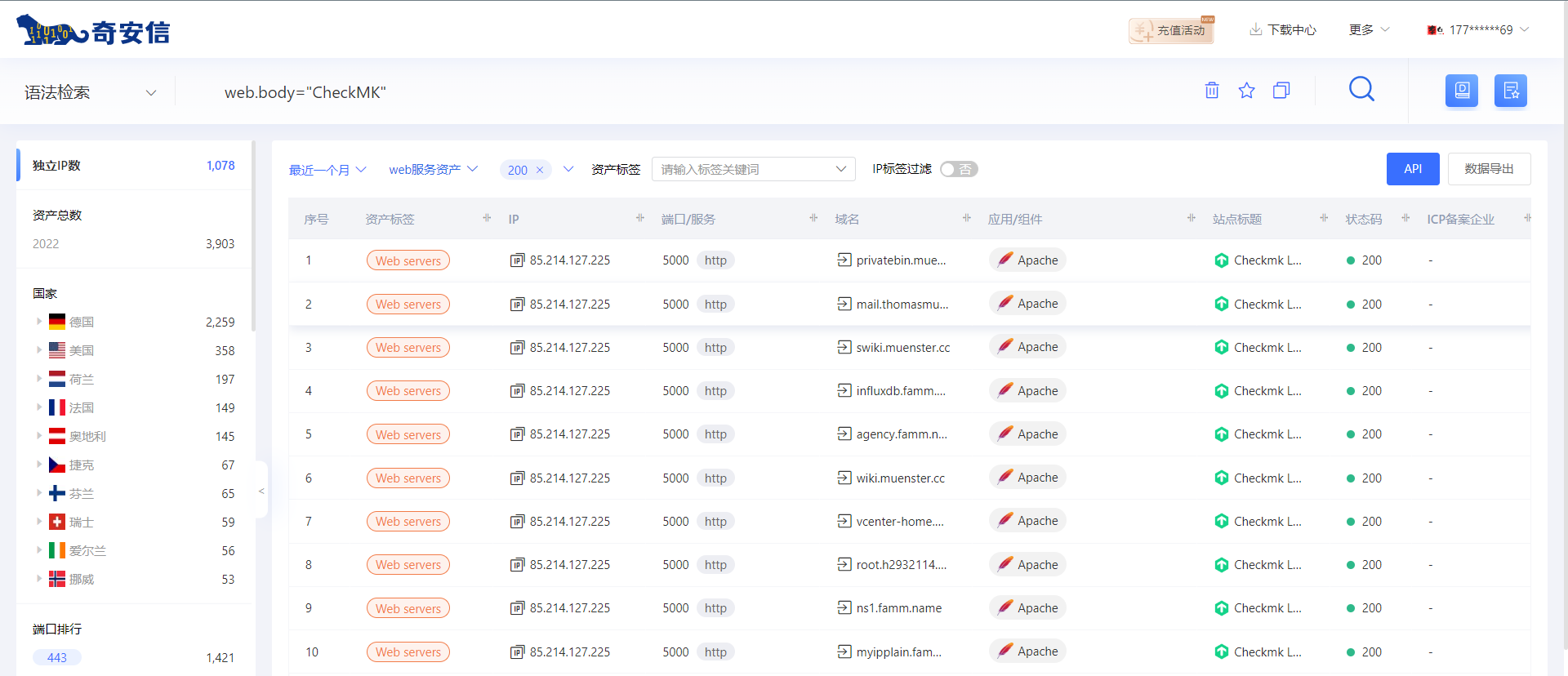1568x676 pixels.
Task: Click the copy query icon
Action: click(1281, 91)
